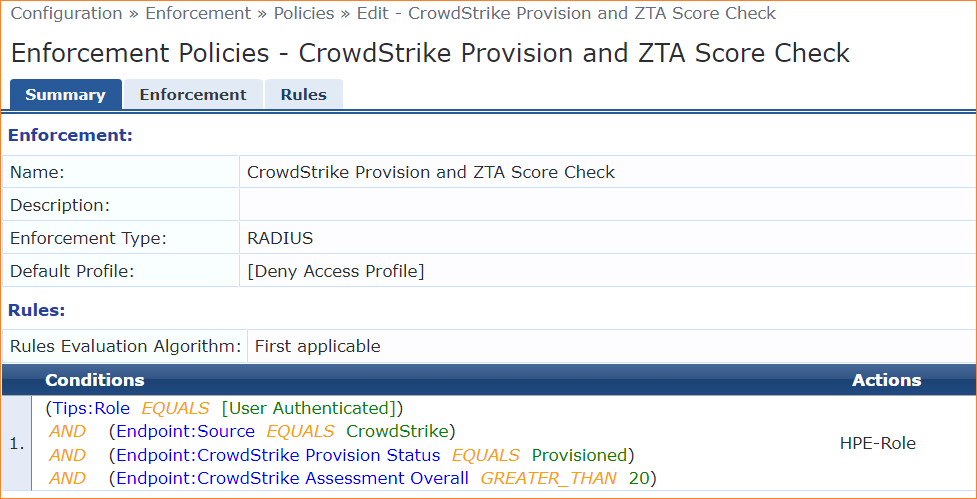Open the Enforcement tab
The height and width of the screenshot is (499, 977).
(x=193, y=95)
